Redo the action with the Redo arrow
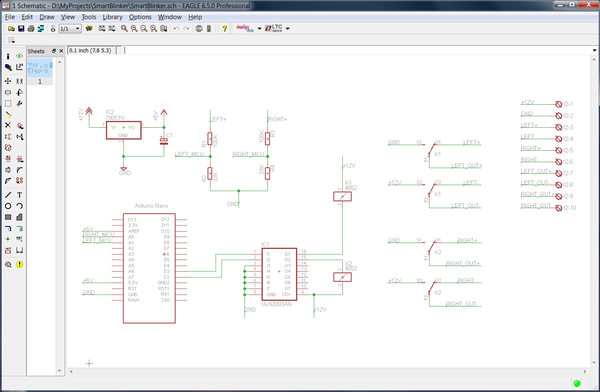 tap(186, 29)
